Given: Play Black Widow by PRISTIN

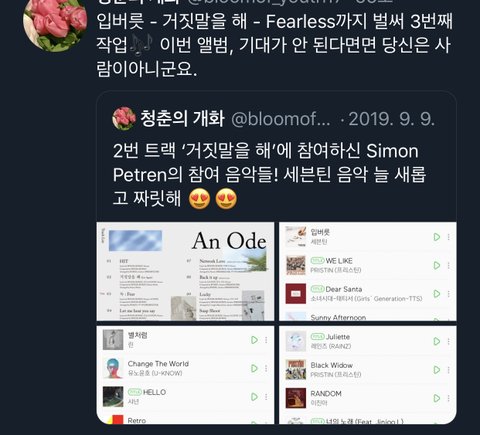Looking at the screenshot, I should point(437,370).
